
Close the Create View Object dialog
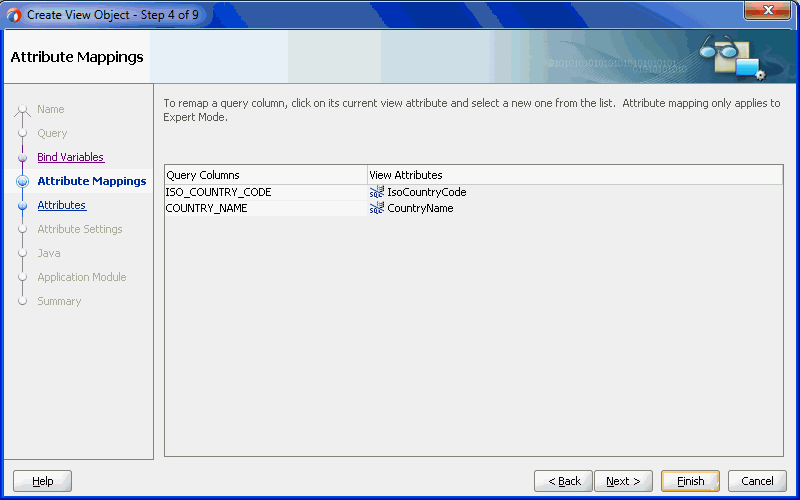[x=767, y=10]
